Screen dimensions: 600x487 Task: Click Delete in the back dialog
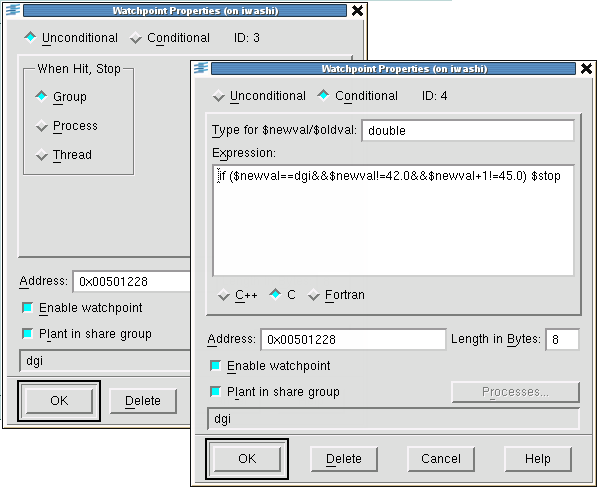point(143,401)
